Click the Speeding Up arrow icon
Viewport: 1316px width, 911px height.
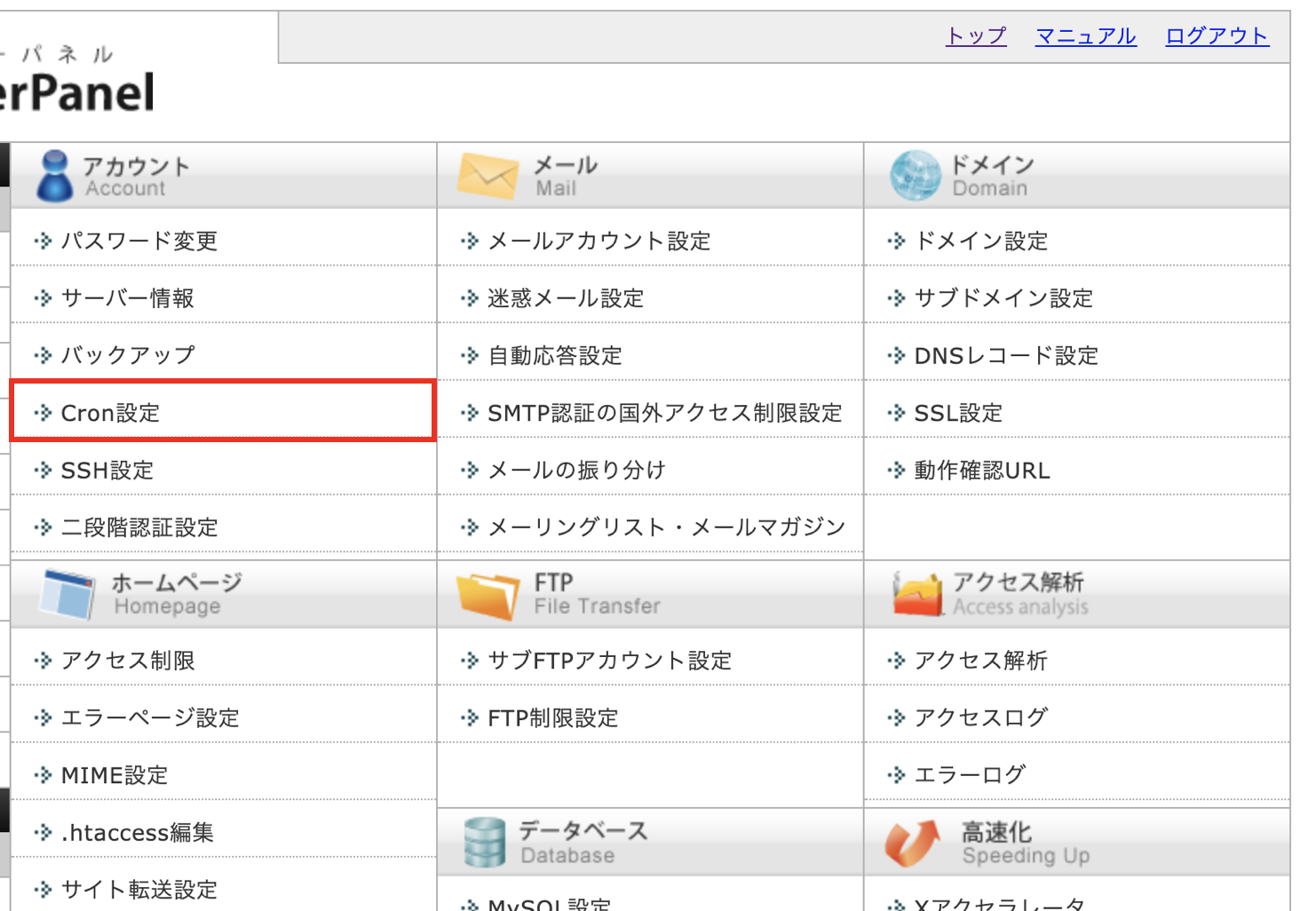912,843
